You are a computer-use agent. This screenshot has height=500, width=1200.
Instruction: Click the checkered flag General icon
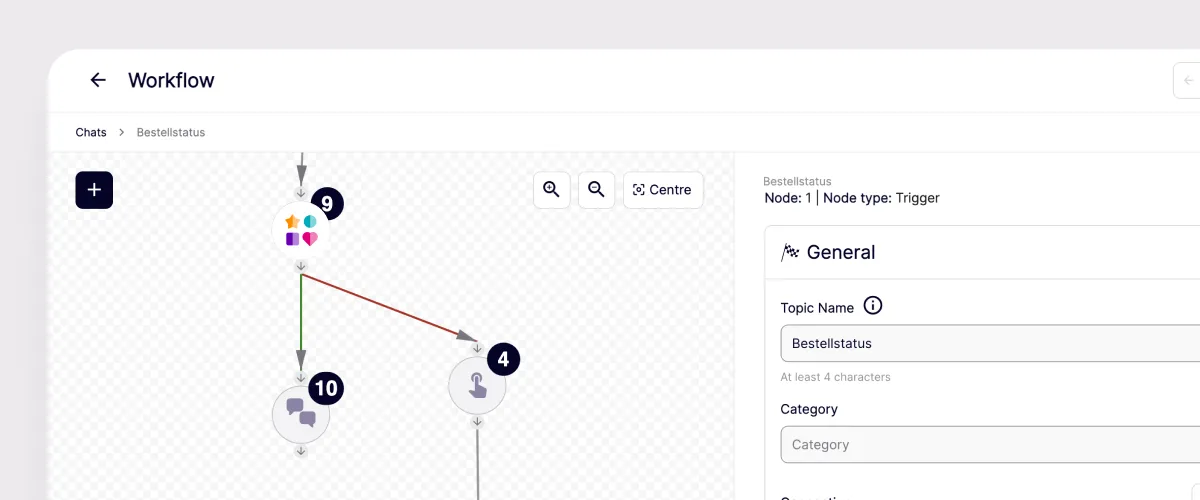tap(790, 252)
